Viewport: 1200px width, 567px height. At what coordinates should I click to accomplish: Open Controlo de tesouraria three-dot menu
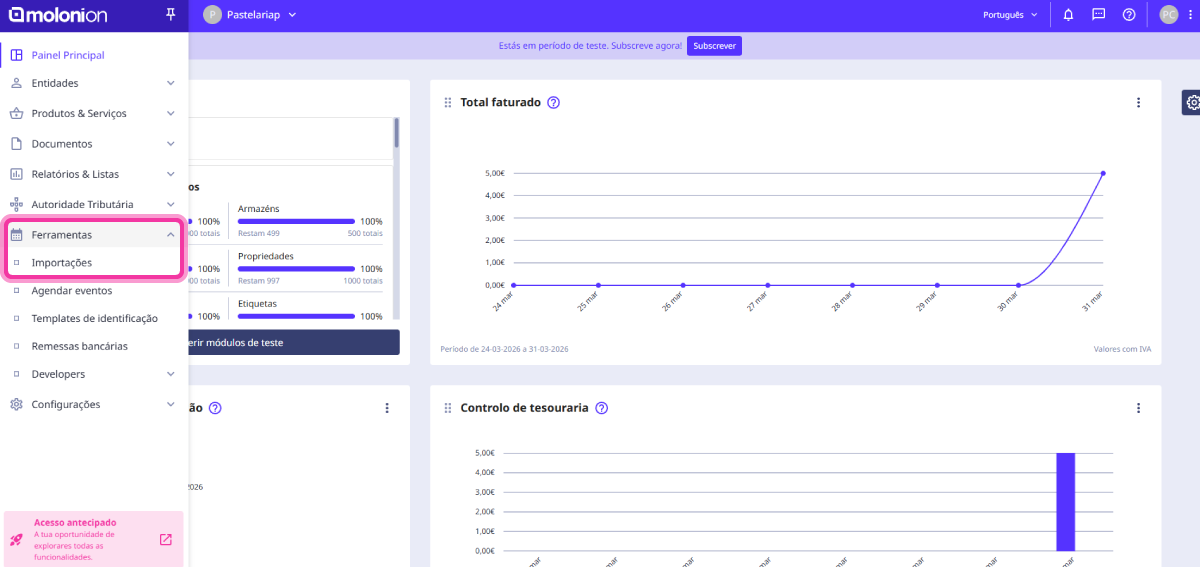(x=1138, y=408)
